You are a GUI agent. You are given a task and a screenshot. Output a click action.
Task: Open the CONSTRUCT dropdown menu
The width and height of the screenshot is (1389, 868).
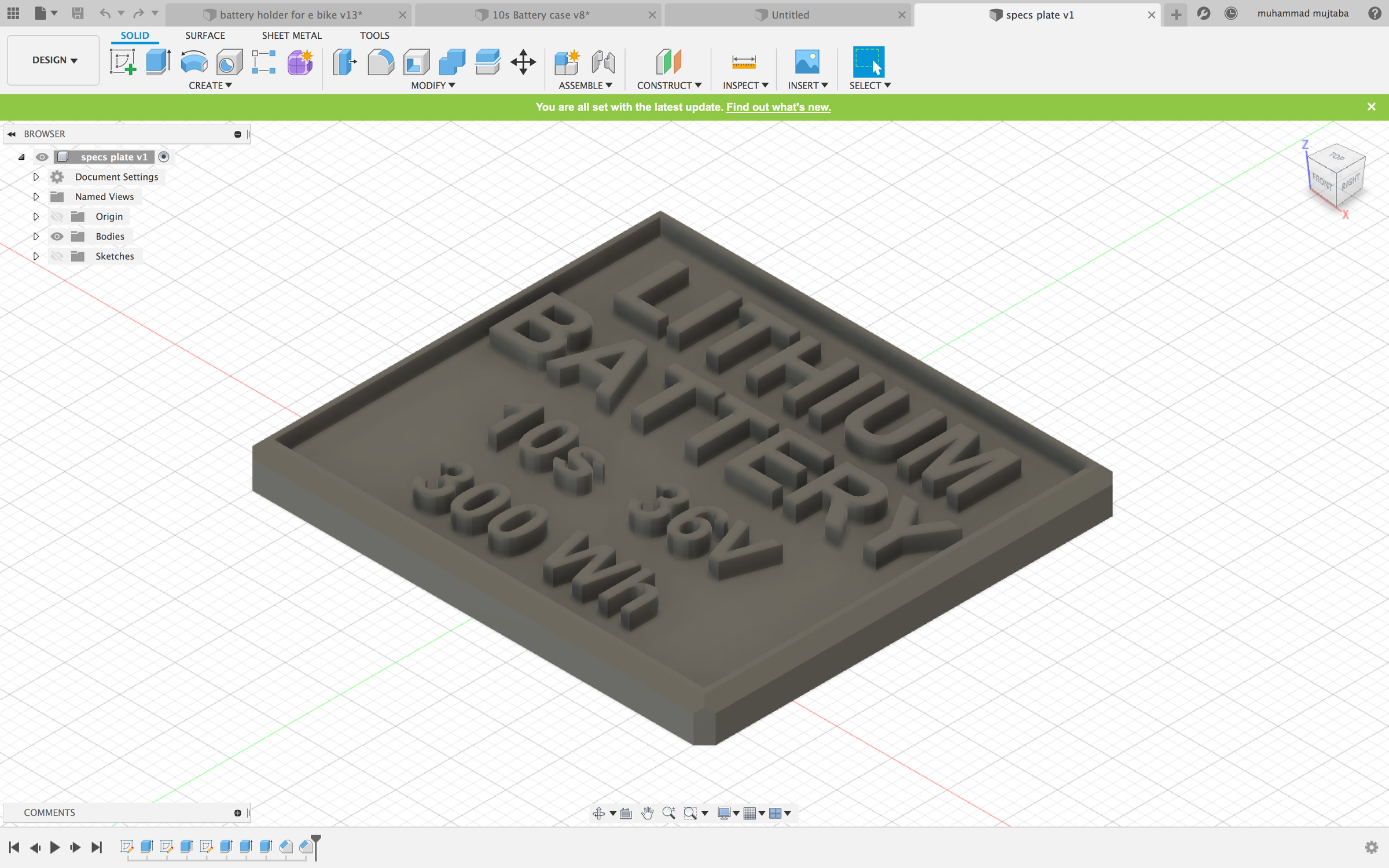pos(669,85)
